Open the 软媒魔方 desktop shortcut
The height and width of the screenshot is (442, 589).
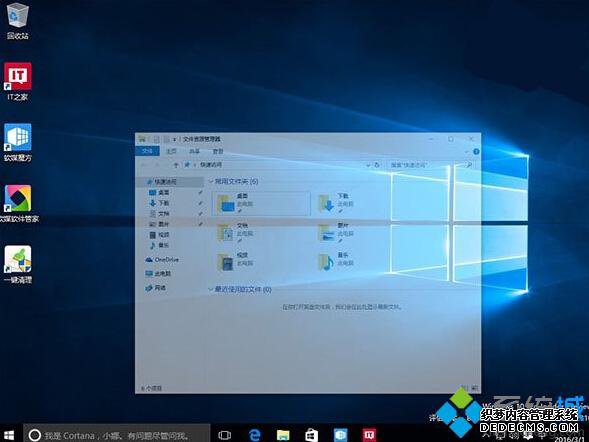(18, 143)
